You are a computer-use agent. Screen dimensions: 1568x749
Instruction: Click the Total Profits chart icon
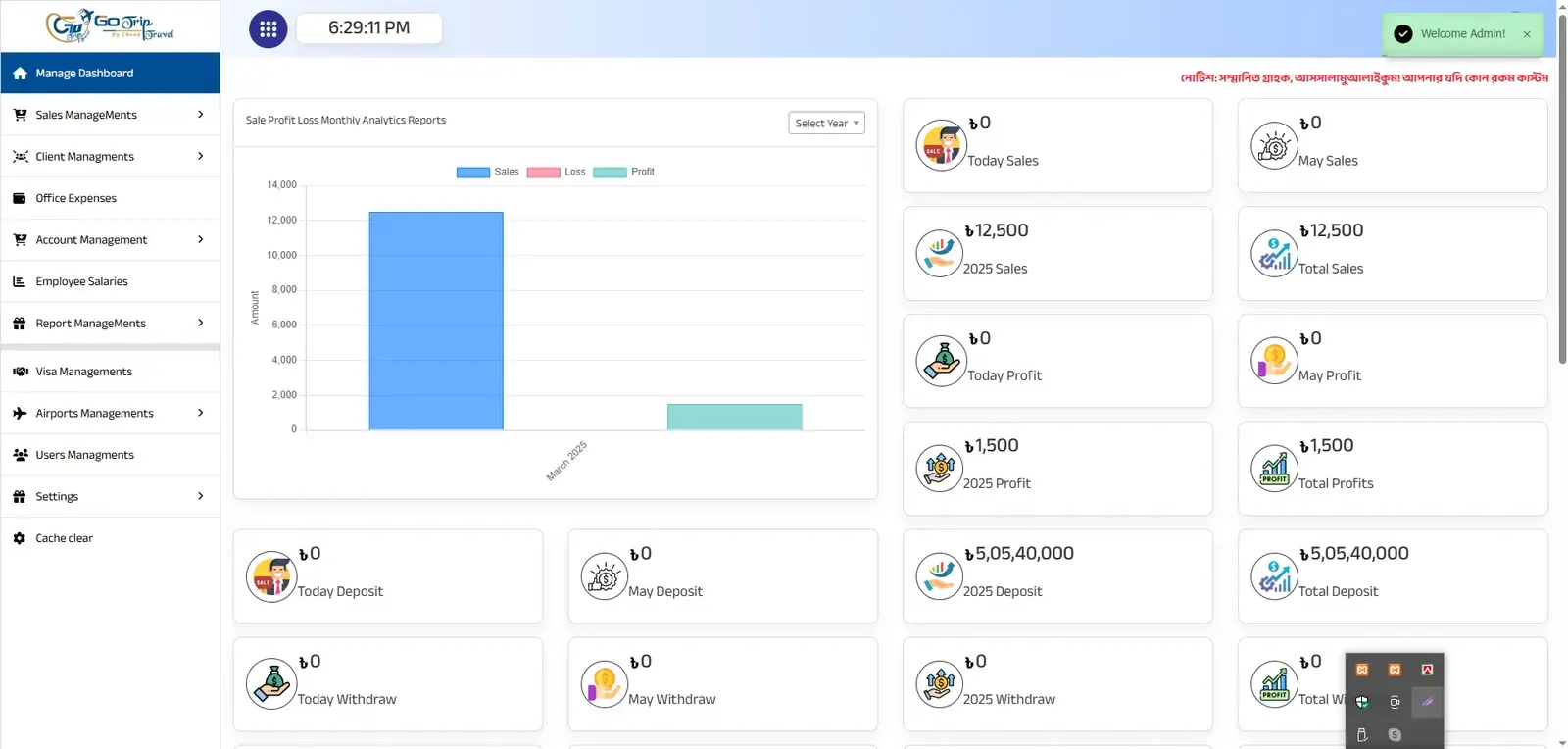(x=1274, y=469)
